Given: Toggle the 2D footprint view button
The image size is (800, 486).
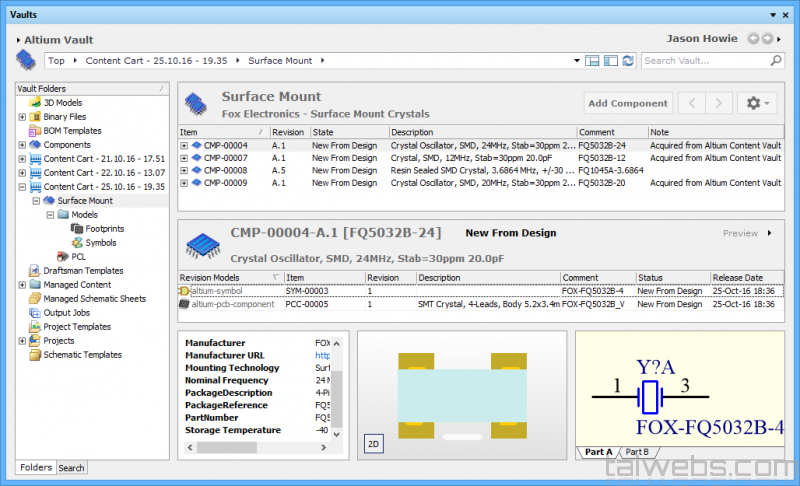Looking at the screenshot, I should (x=372, y=443).
